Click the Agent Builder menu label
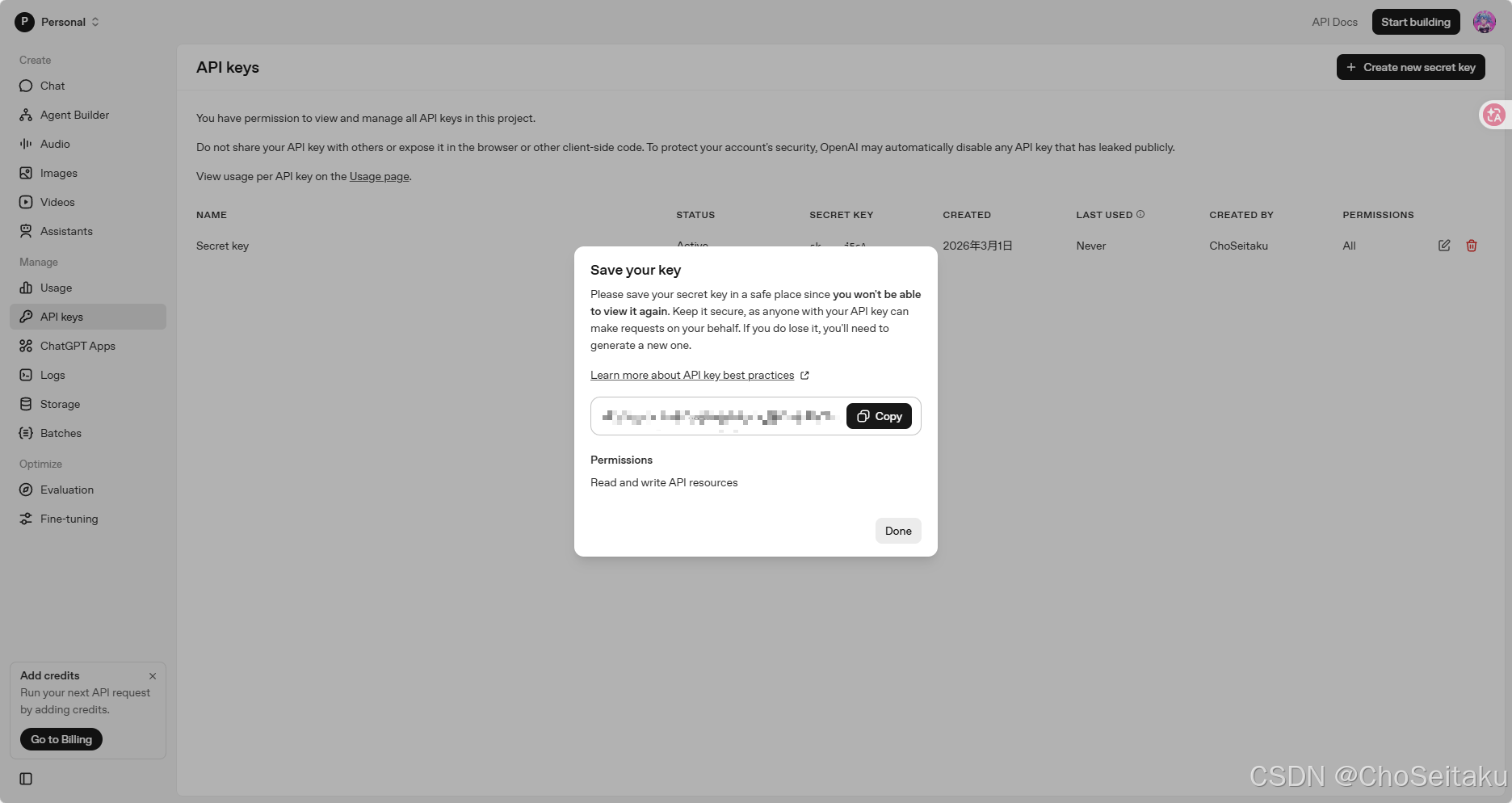Image resolution: width=1512 pixels, height=803 pixels. [x=74, y=115]
